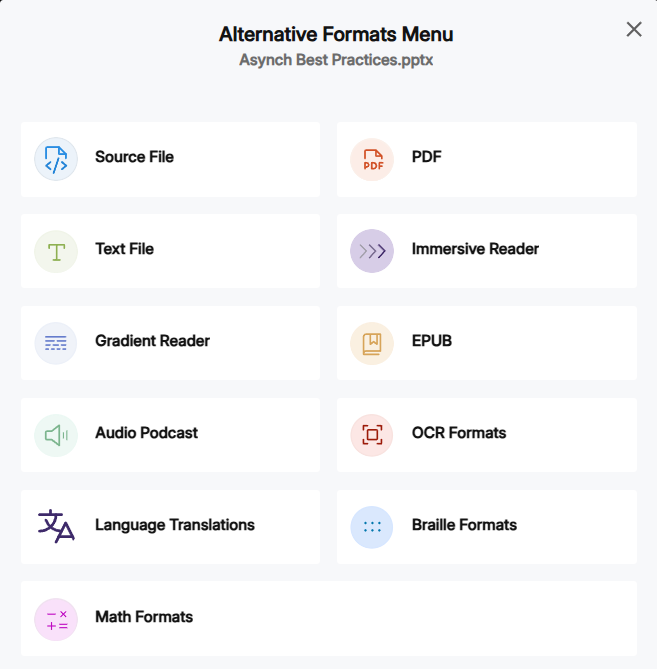This screenshot has width=657, height=669.
Task: Open the Audio Podcast label
Action: click(x=146, y=433)
